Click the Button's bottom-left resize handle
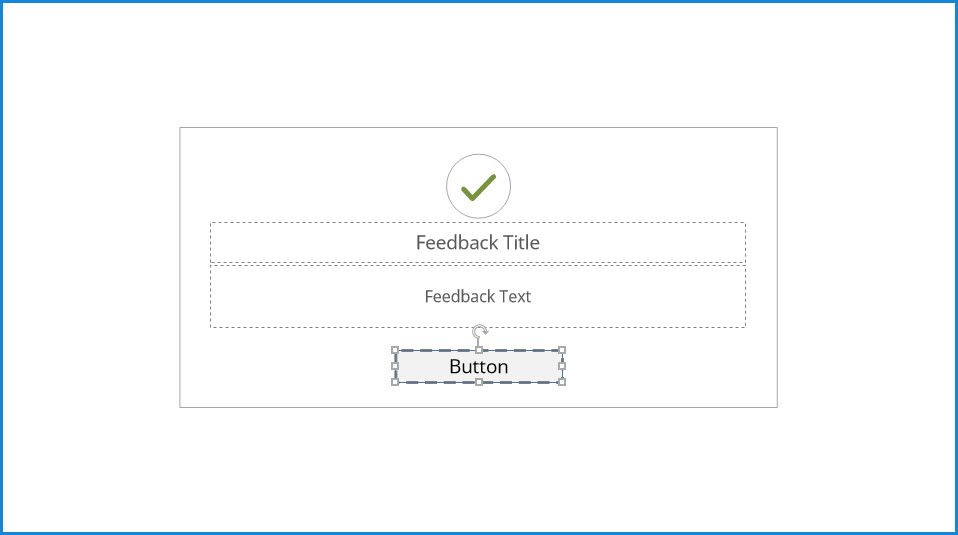 (396, 382)
